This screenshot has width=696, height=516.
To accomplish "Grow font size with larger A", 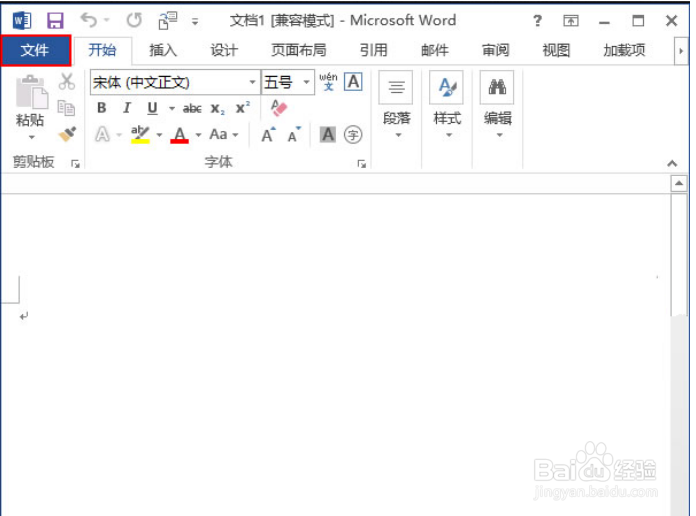I will coord(268,135).
